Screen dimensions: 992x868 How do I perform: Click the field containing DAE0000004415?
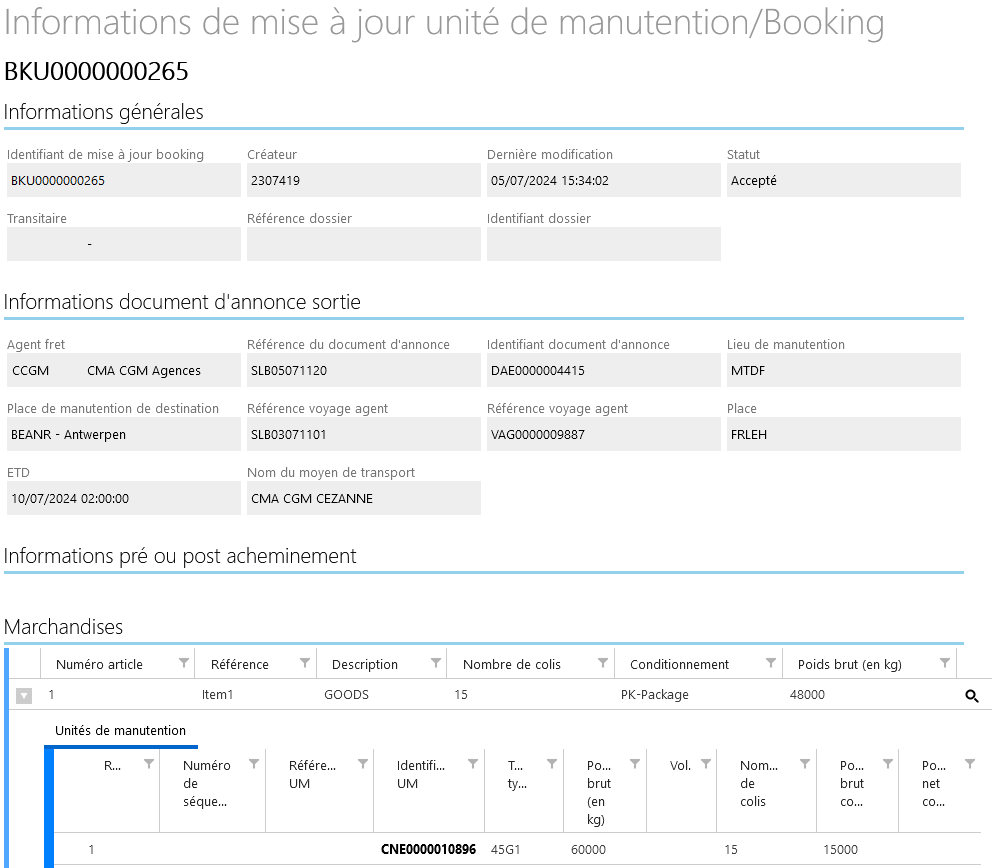(604, 370)
